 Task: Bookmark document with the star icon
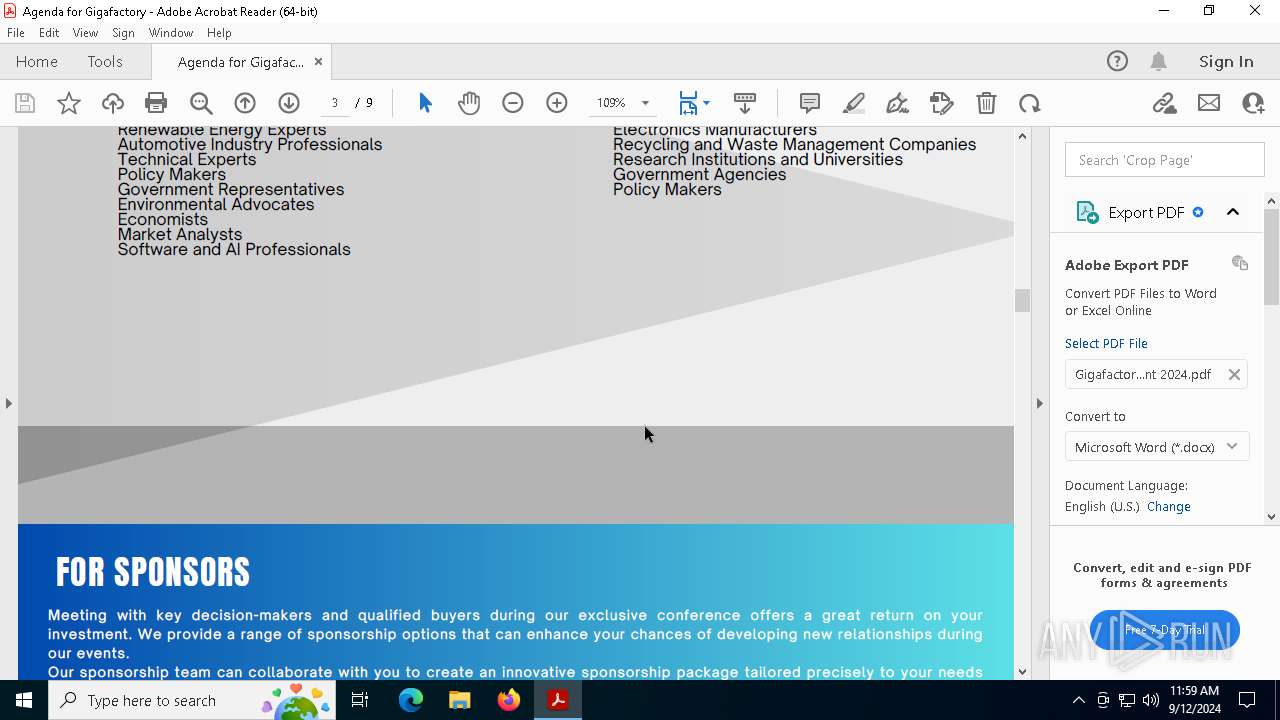point(69,103)
